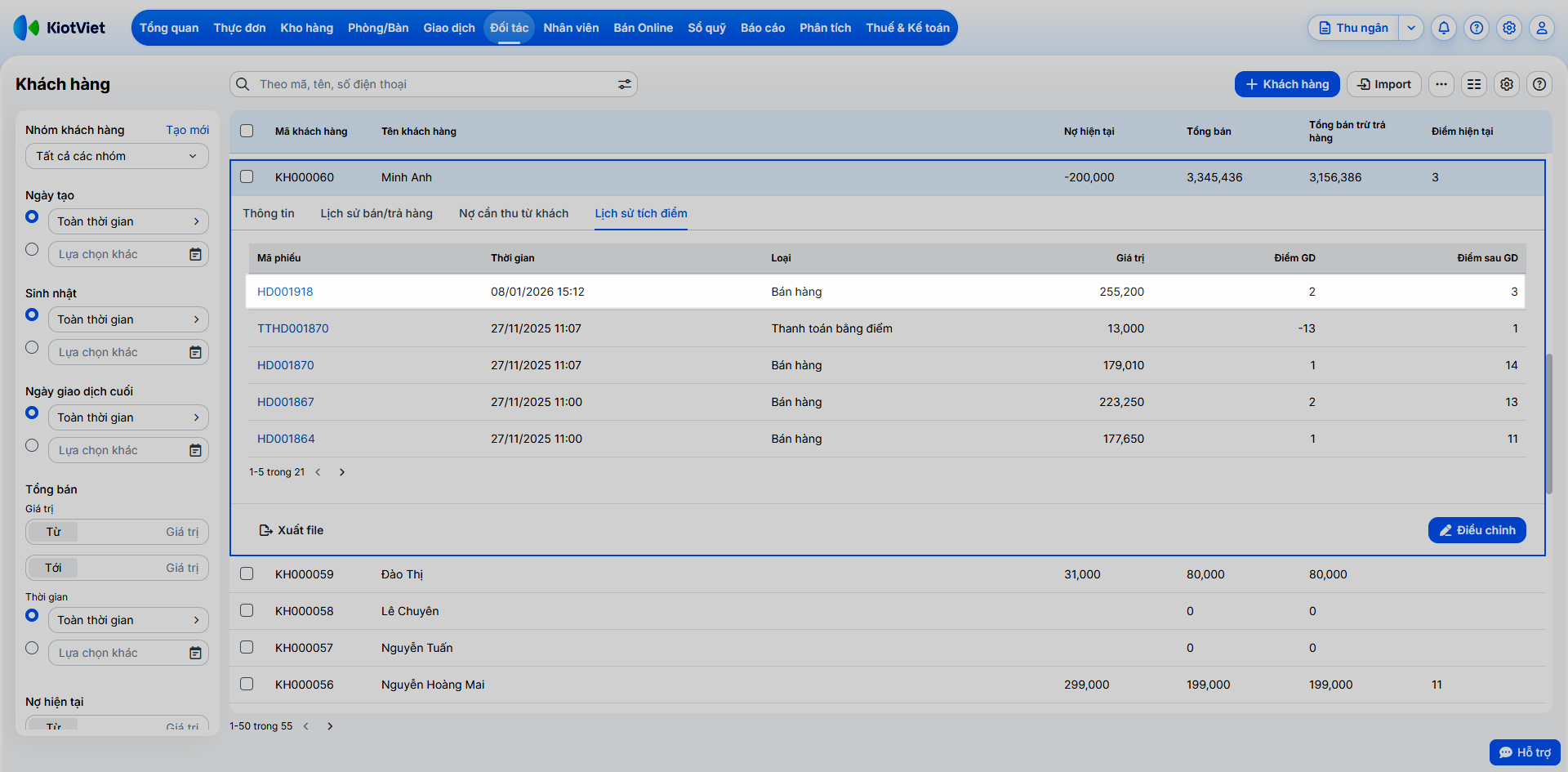The image size is (1568, 772).
Task: Expand Ngày giao dịch cuối Toàn thời gian
Action: click(128, 417)
